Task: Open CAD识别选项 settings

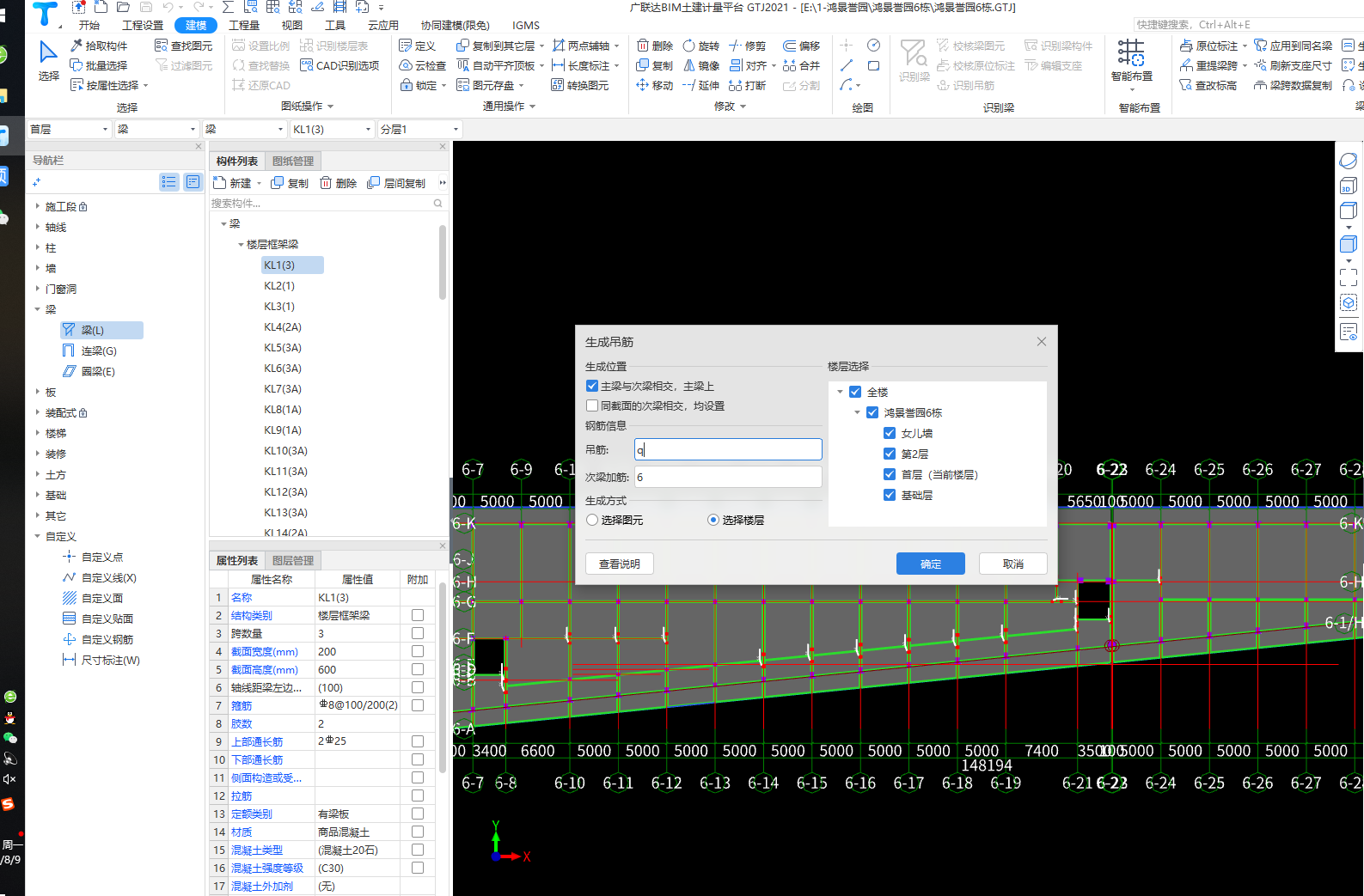Action: click(x=339, y=65)
